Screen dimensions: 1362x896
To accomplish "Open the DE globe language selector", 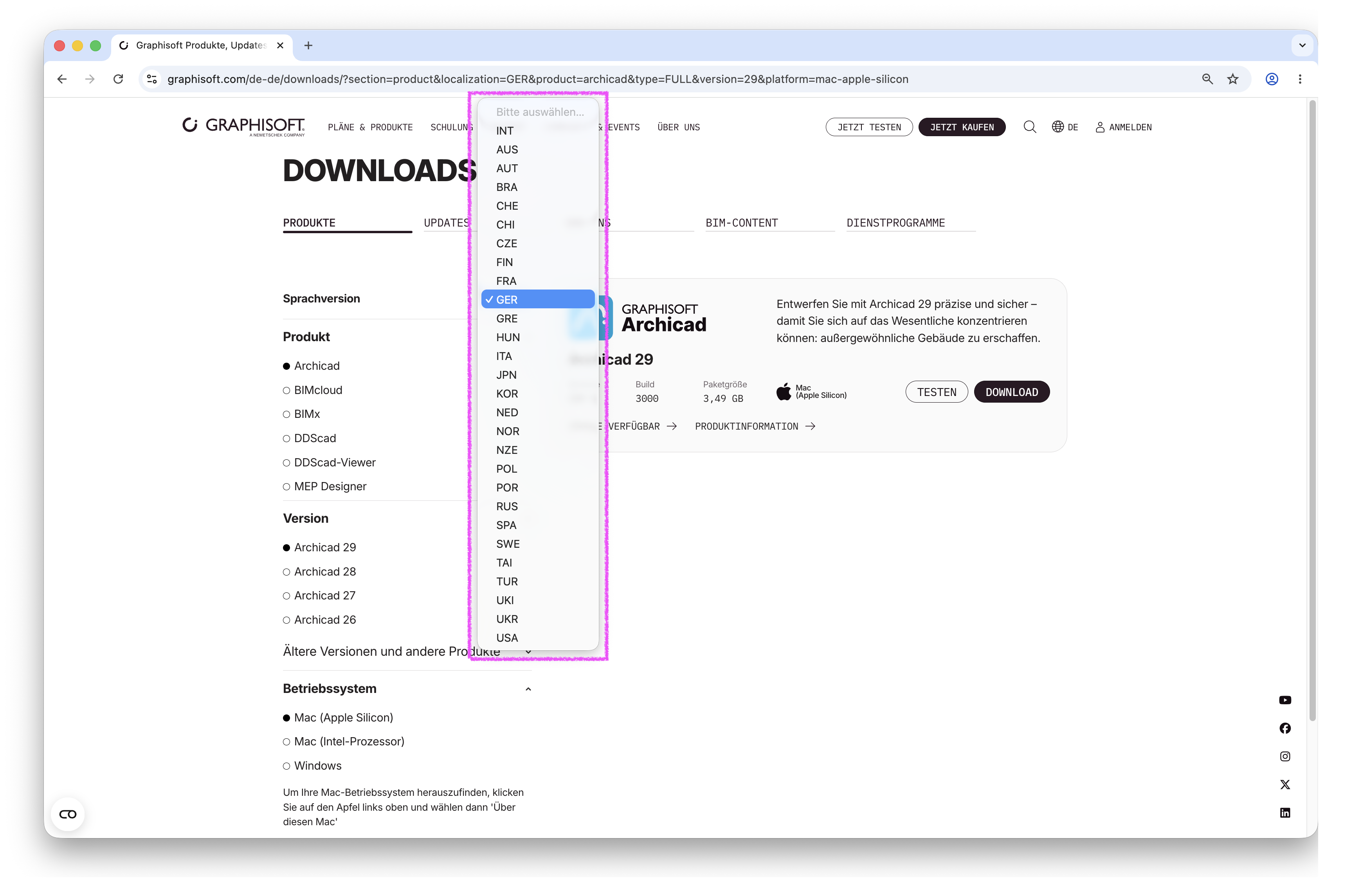I will tap(1065, 127).
